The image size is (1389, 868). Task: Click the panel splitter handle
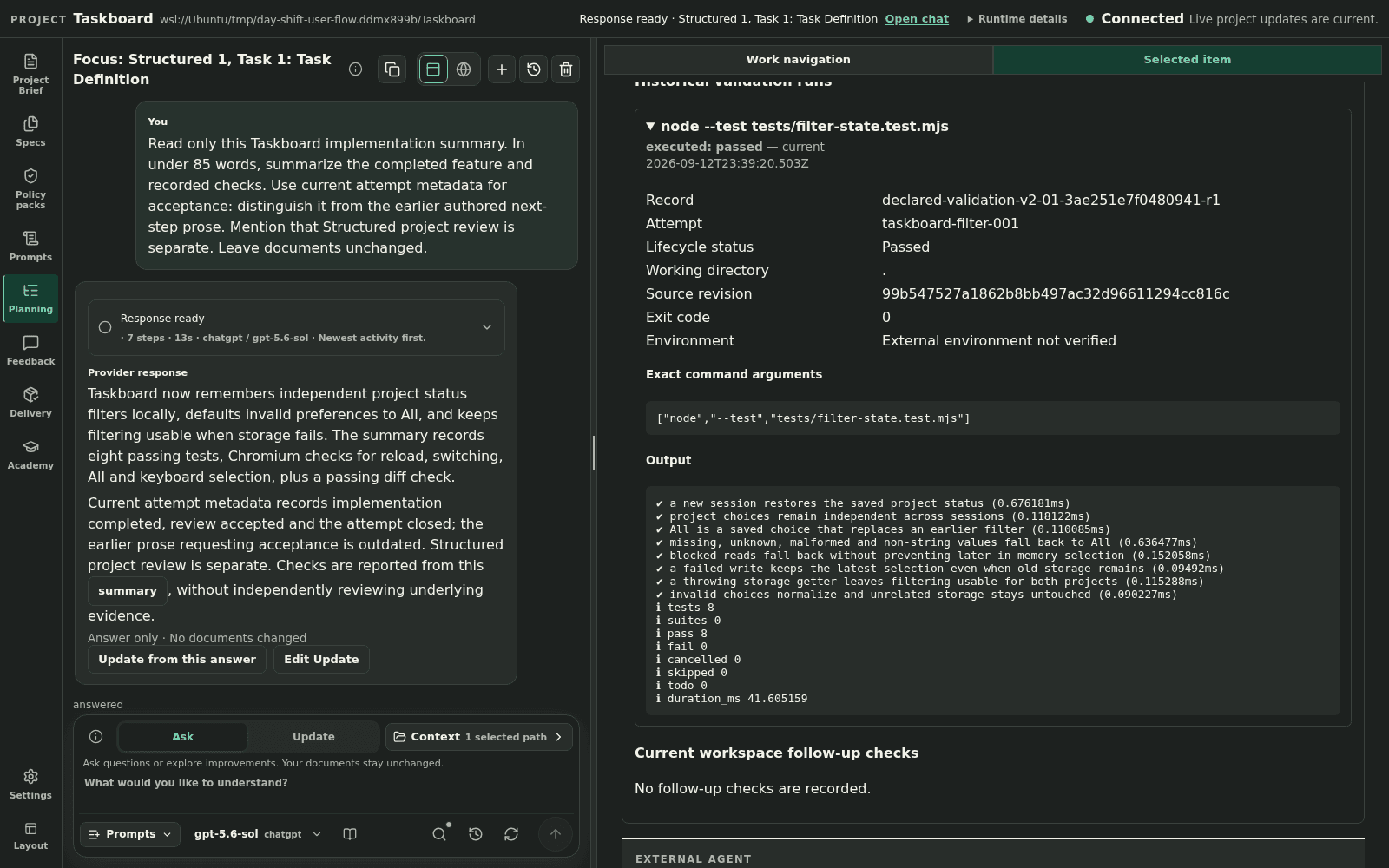coord(594,453)
